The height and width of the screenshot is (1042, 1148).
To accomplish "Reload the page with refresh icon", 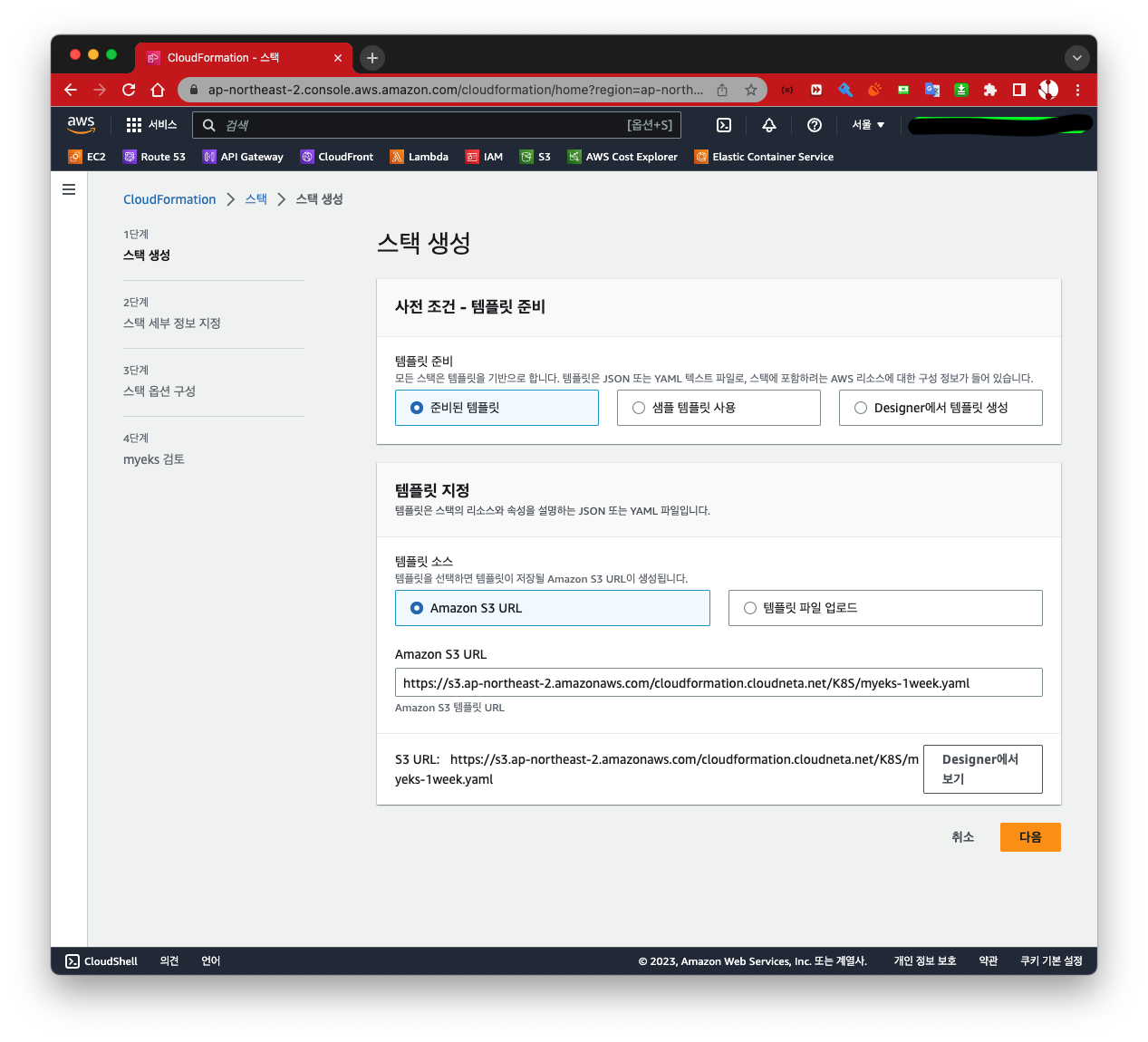I will 129,90.
